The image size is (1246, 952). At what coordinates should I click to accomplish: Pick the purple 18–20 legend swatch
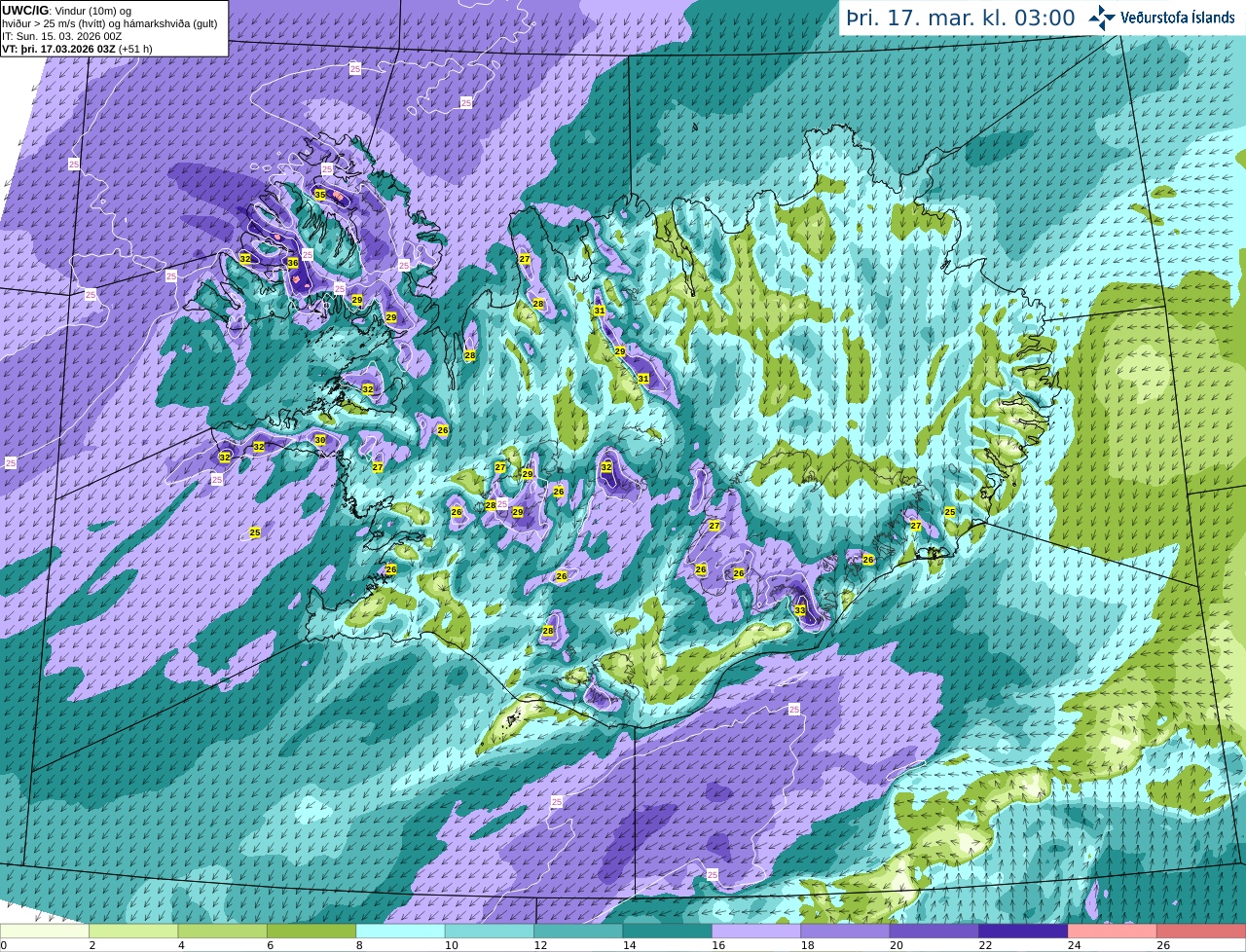tap(845, 932)
